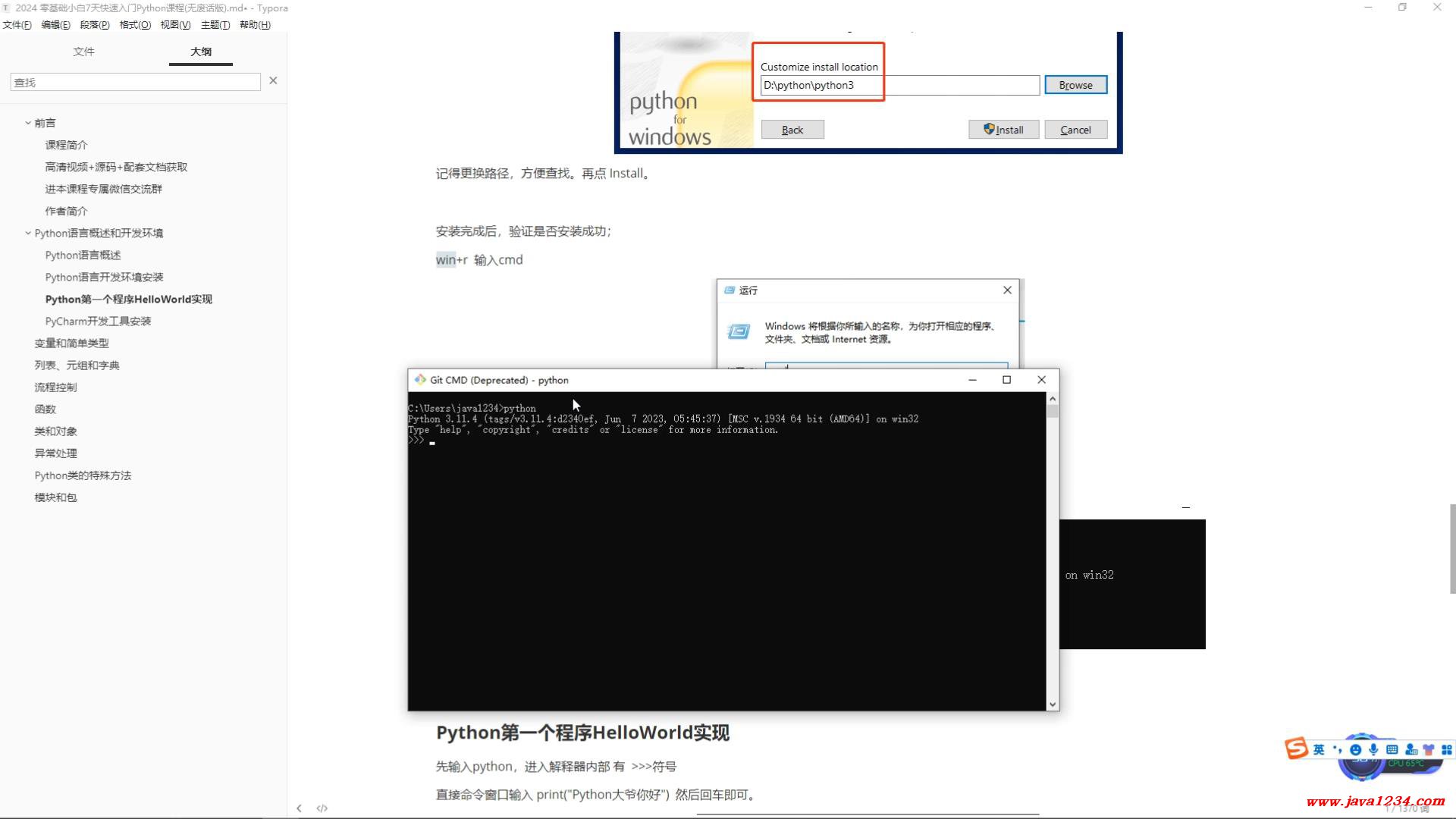Viewport: 1456px width, 819px height.
Task: Click the Git CMD vertical scrollbar thumb
Action: tap(1052, 412)
